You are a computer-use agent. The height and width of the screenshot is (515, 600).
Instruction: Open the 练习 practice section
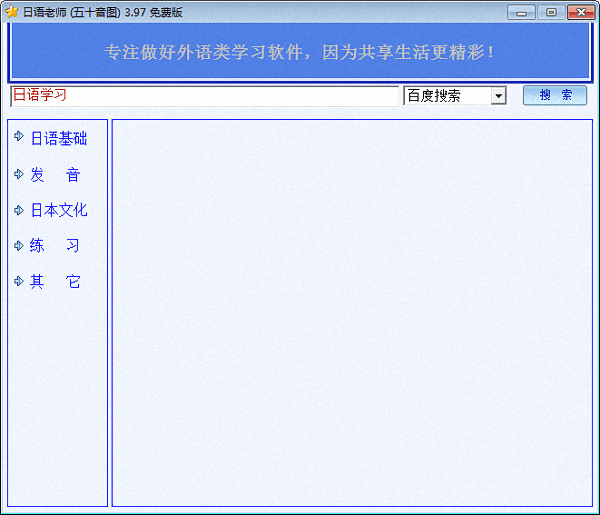point(55,246)
